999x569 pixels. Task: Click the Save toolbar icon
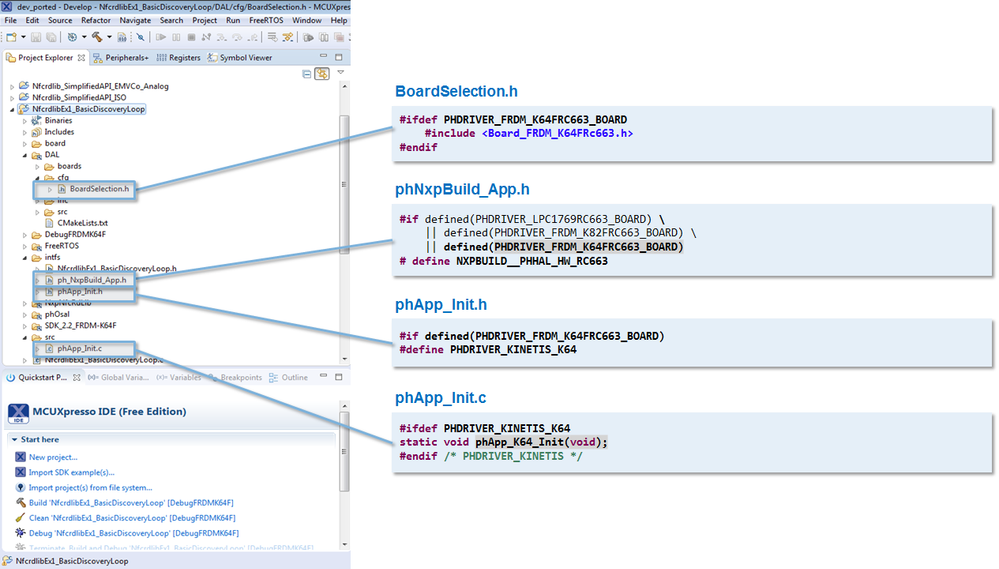coord(36,38)
